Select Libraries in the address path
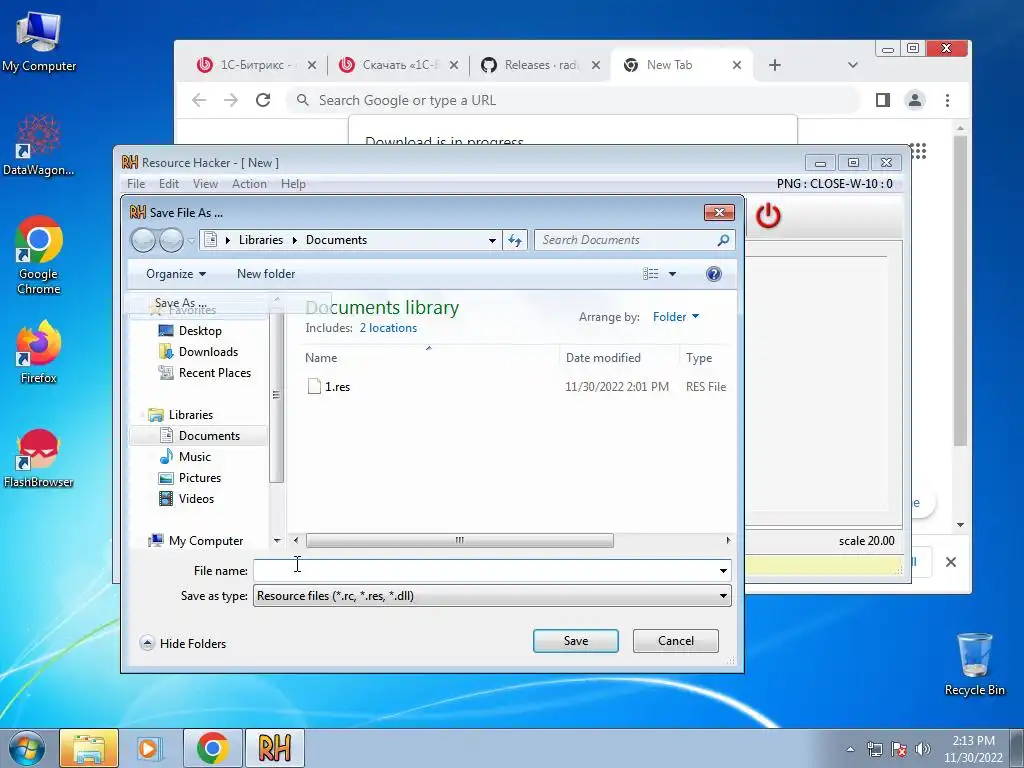This screenshot has width=1024, height=768. coord(261,240)
